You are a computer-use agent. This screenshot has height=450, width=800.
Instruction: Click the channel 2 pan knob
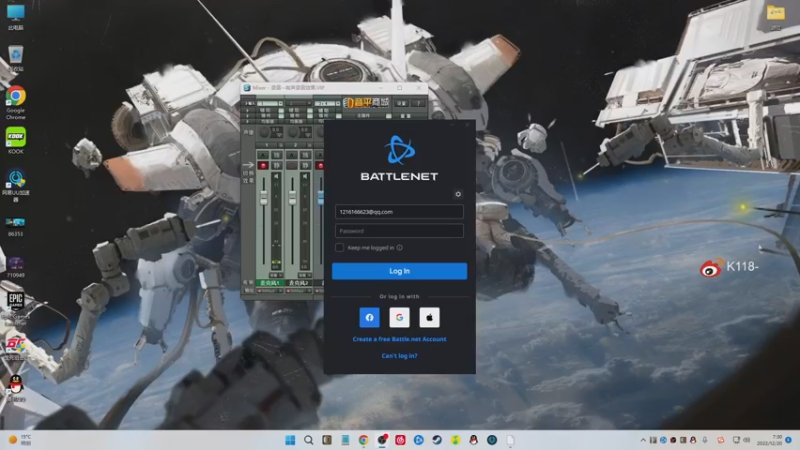293,132
